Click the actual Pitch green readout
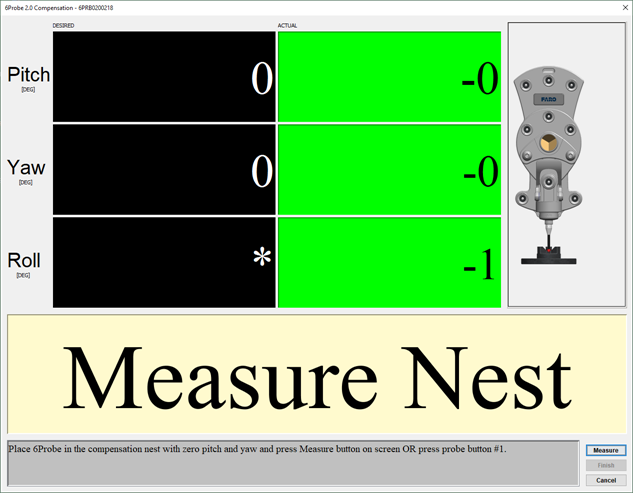 (x=390, y=77)
